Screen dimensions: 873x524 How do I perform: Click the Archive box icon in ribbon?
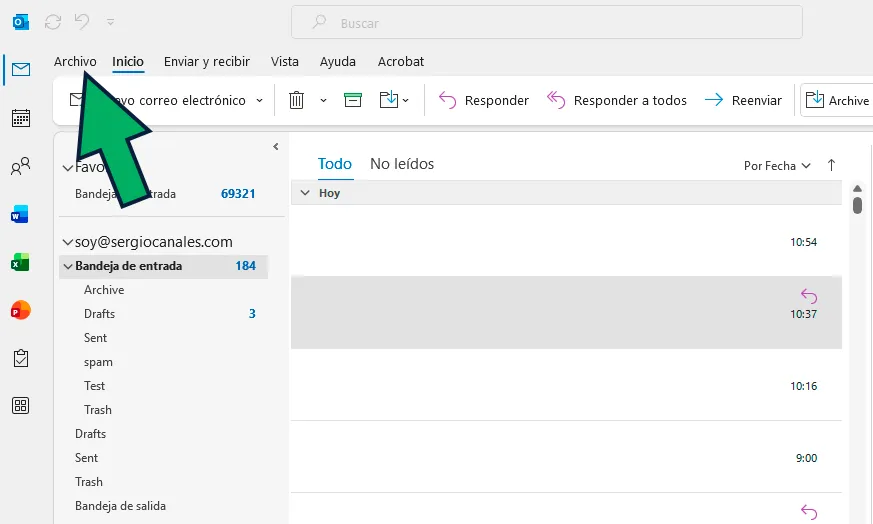click(x=353, y=100)
